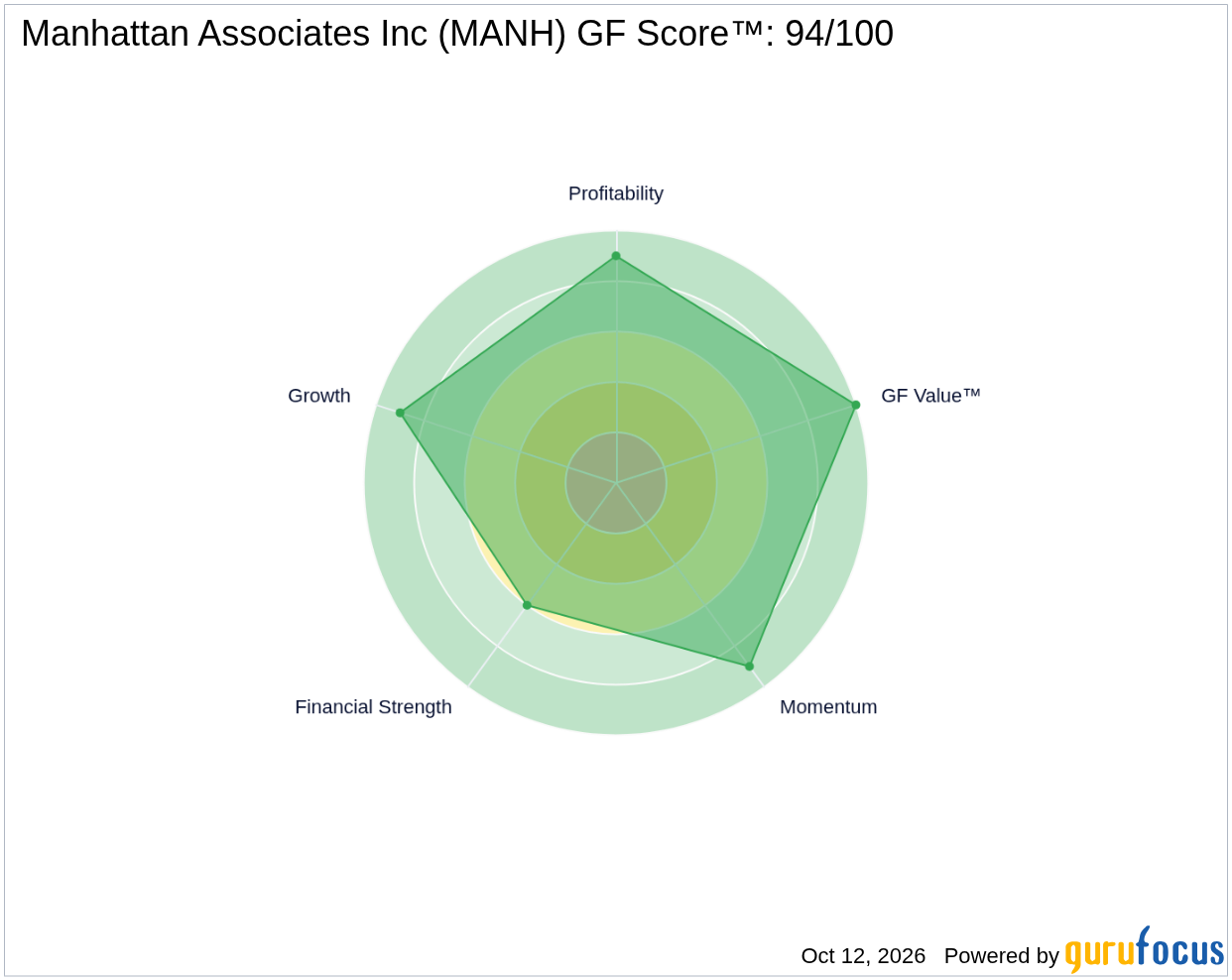Select the Profitability axis label
1232x980 pixels.
616,193
